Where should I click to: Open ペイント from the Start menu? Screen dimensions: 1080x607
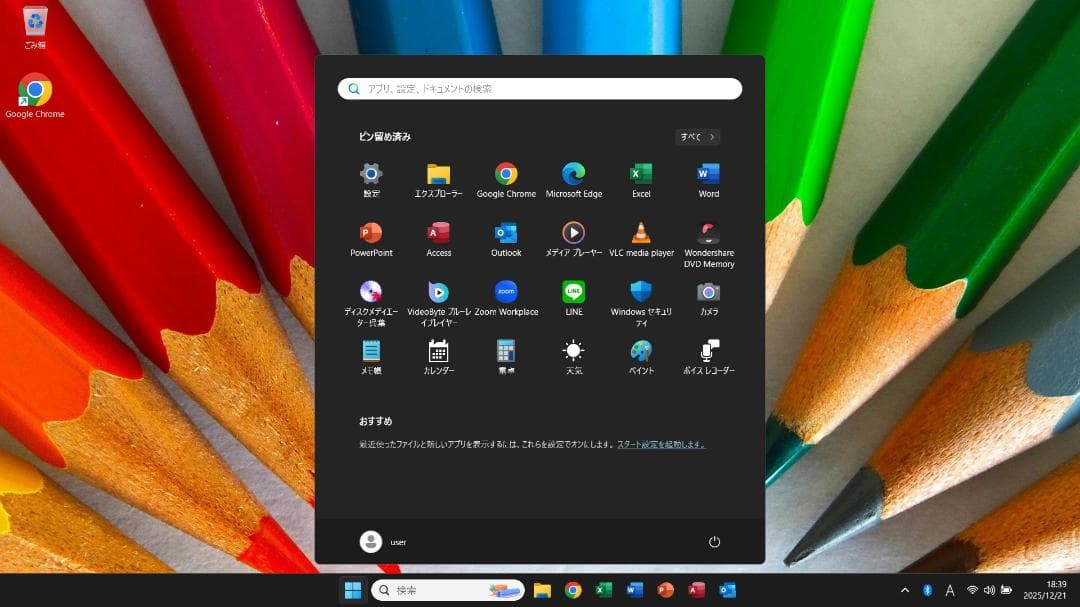click(x=640, y=350)
